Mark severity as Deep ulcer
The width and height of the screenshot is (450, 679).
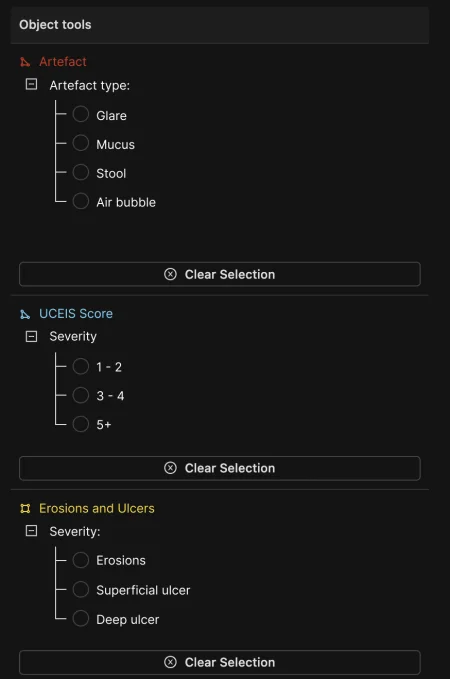click(x=81, y=618)
